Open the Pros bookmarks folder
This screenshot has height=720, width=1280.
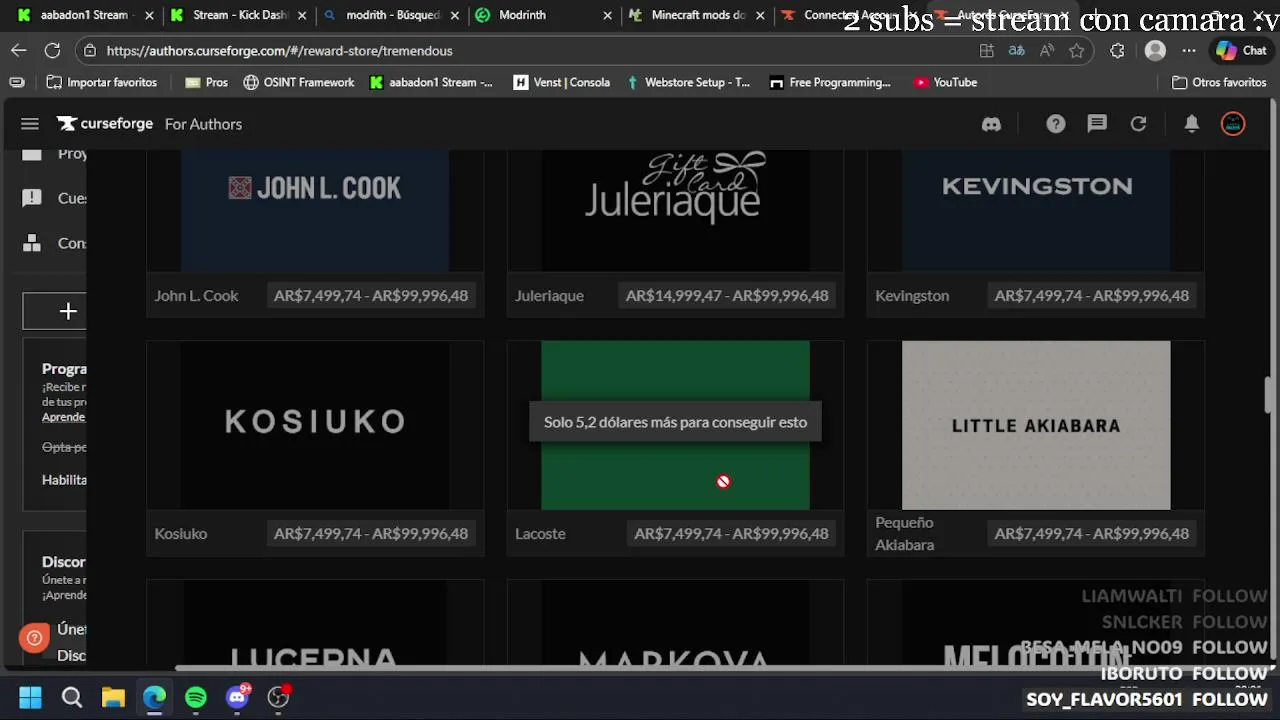[x=206, y=82]
